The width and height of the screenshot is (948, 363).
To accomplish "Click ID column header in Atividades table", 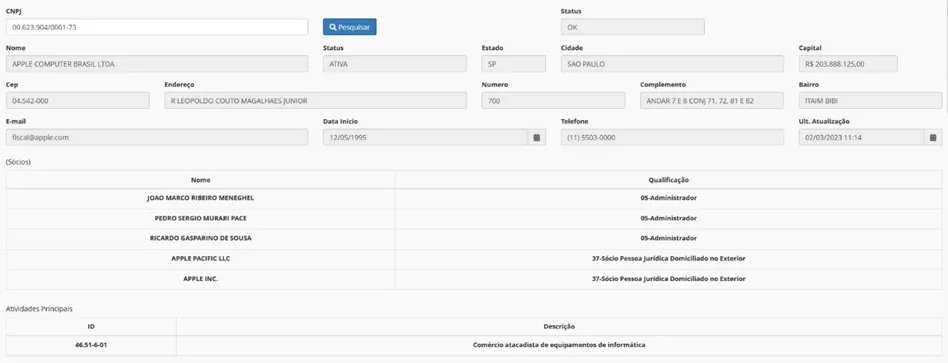I will (x=91, y=327).
